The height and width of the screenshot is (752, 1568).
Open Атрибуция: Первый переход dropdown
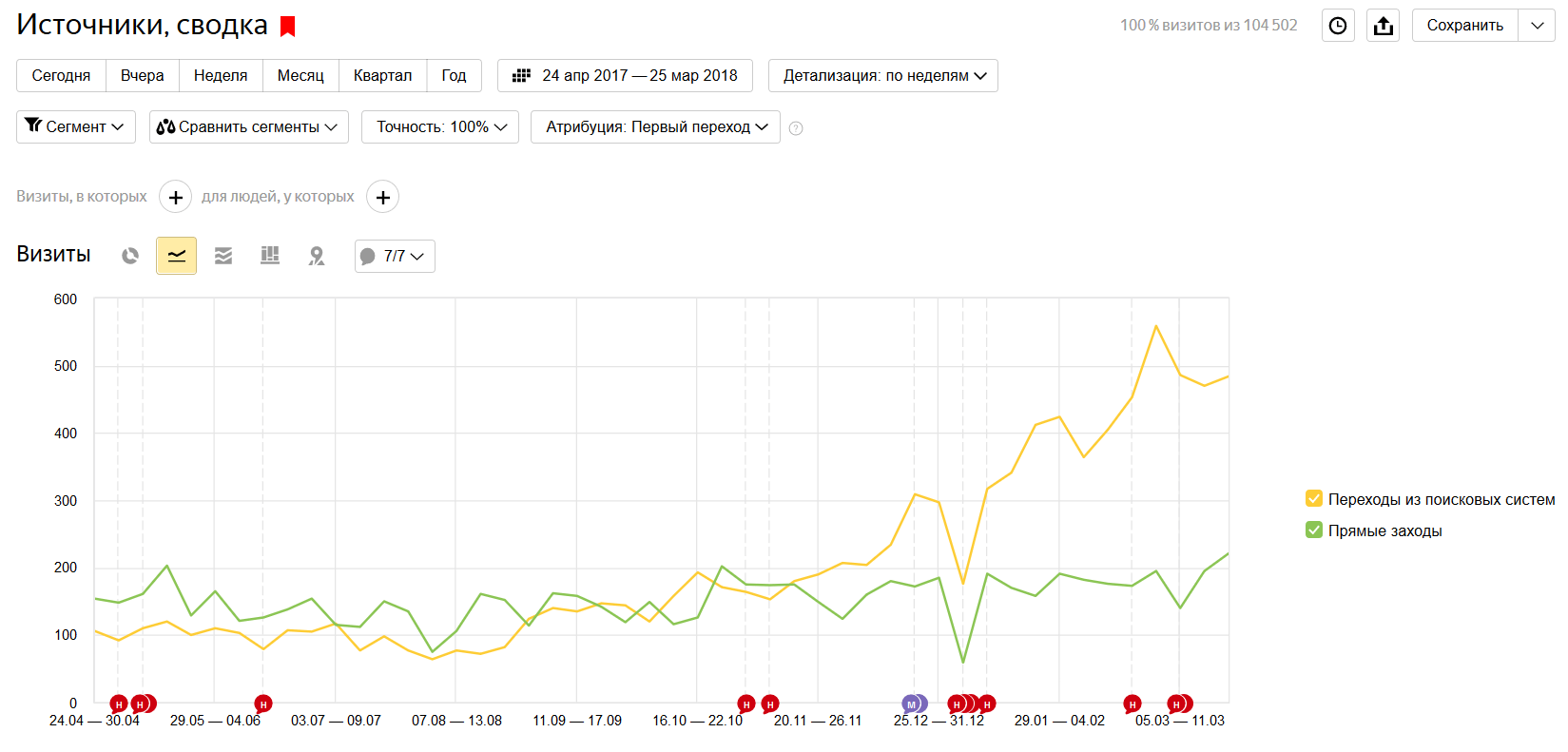tap(655, 126)
